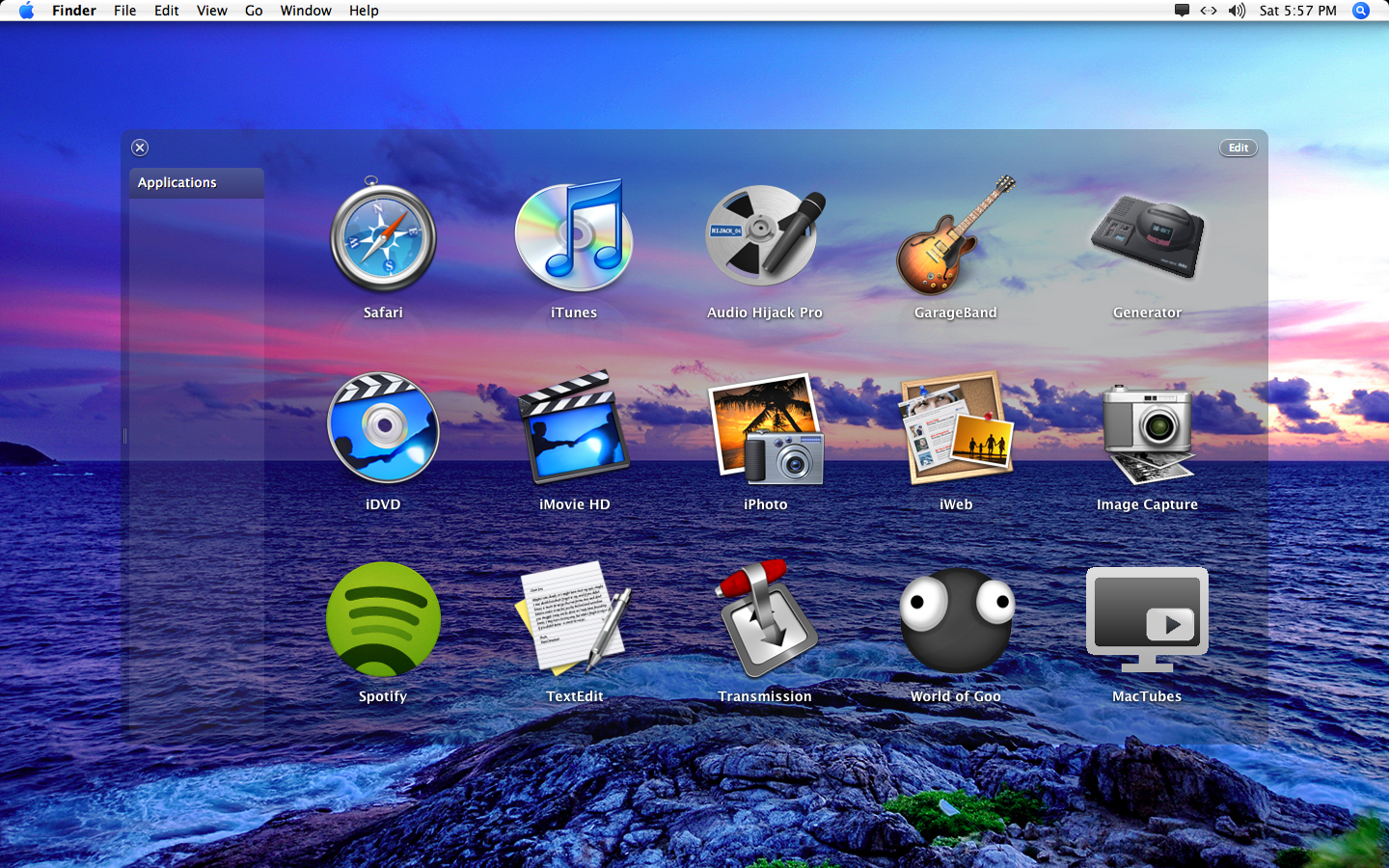Click the Spotify label text
1389x868 pixels.
pyautogui.click(x=383, y=696)
